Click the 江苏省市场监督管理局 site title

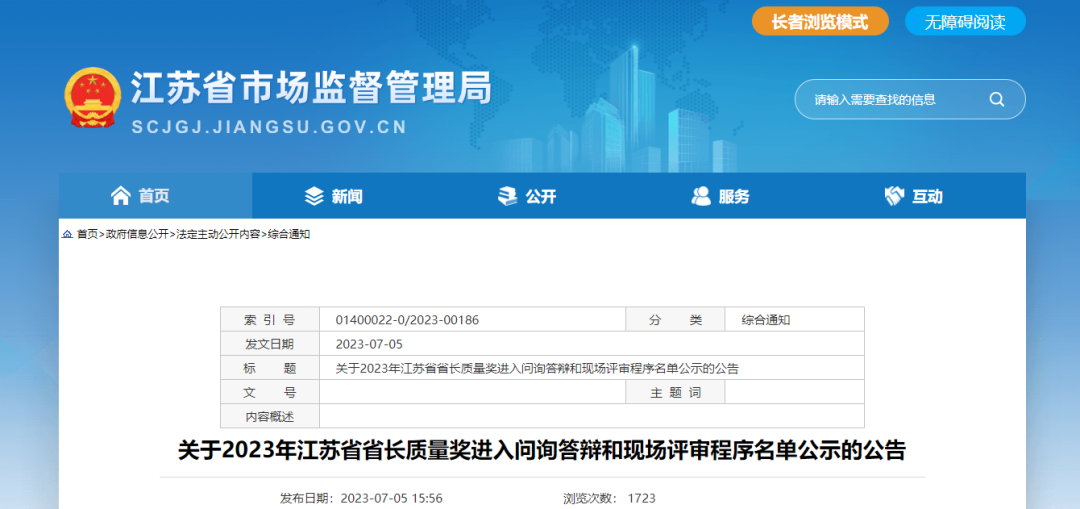[x=311, y=87]
